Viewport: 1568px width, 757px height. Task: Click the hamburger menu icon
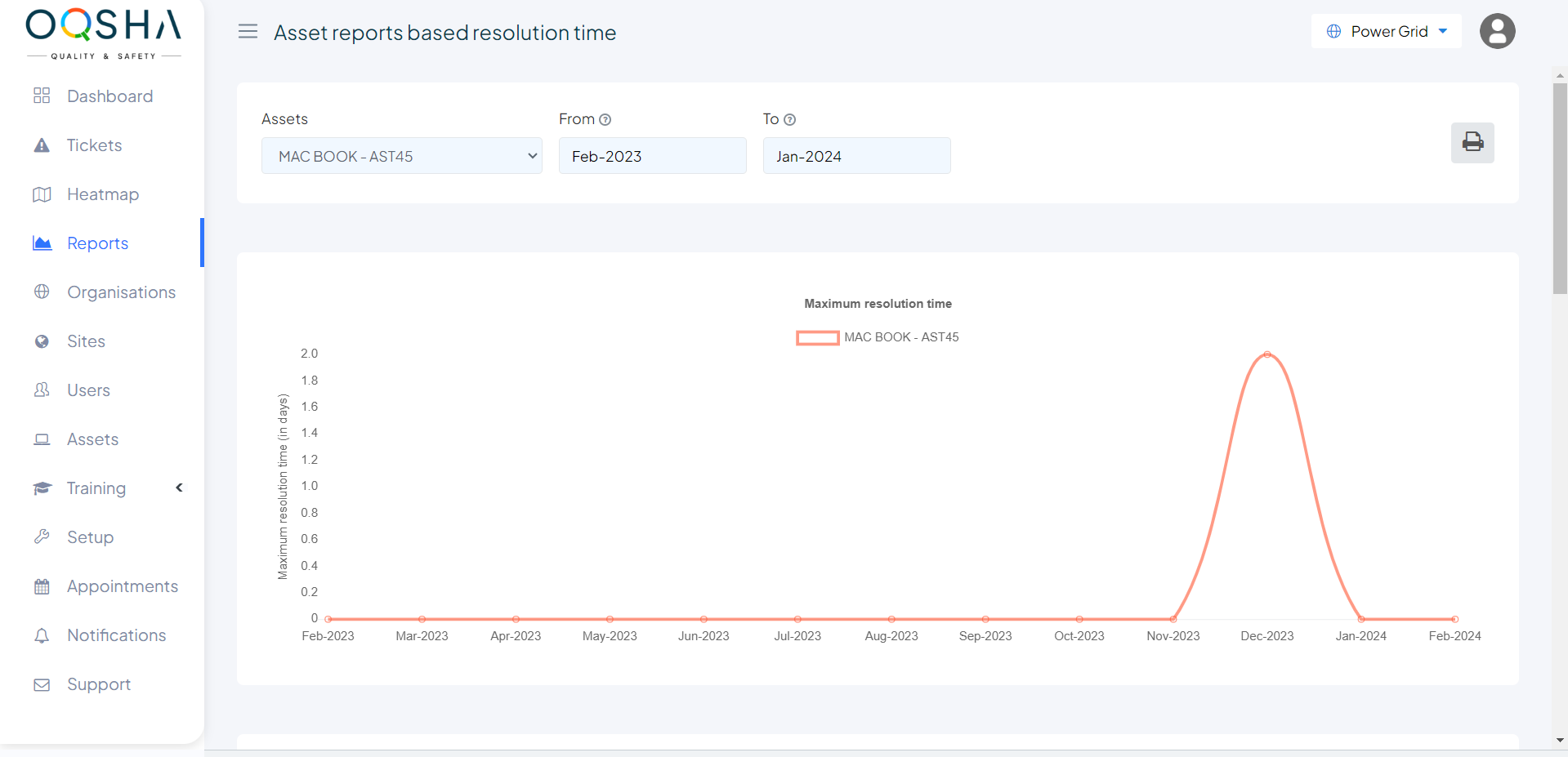(x=248, y=32)
